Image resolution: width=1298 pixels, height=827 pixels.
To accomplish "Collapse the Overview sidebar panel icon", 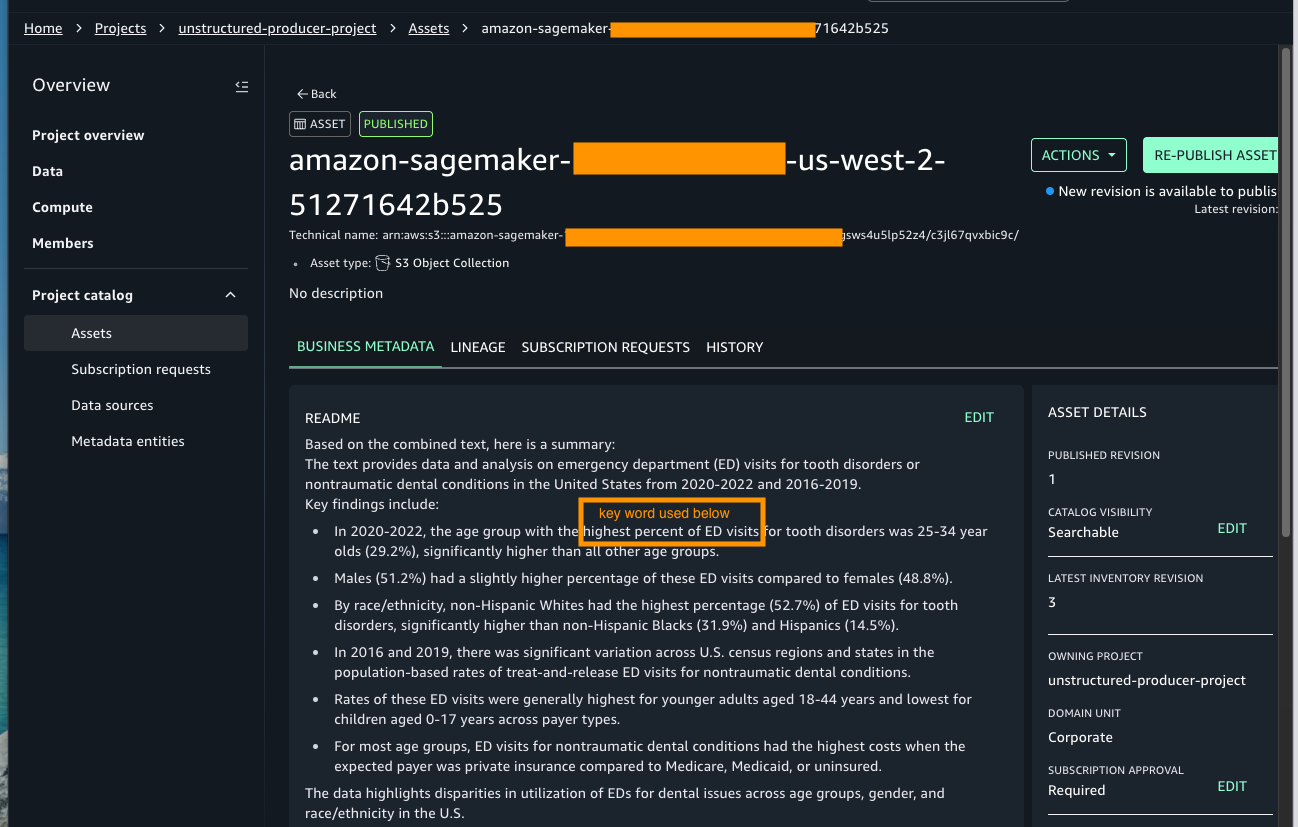I will coord(241,86).
